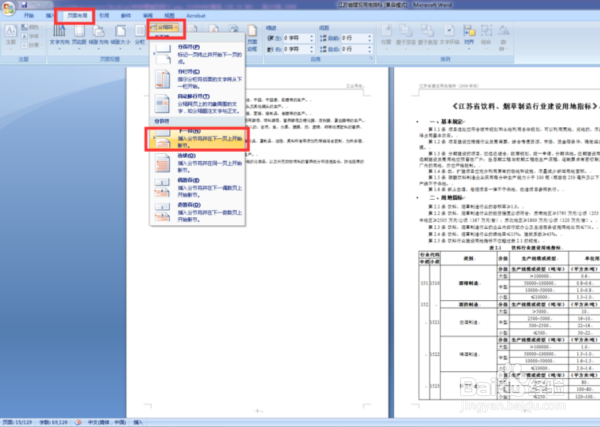Open the Page Color picker
600x427 pixels.
(233, 29)
